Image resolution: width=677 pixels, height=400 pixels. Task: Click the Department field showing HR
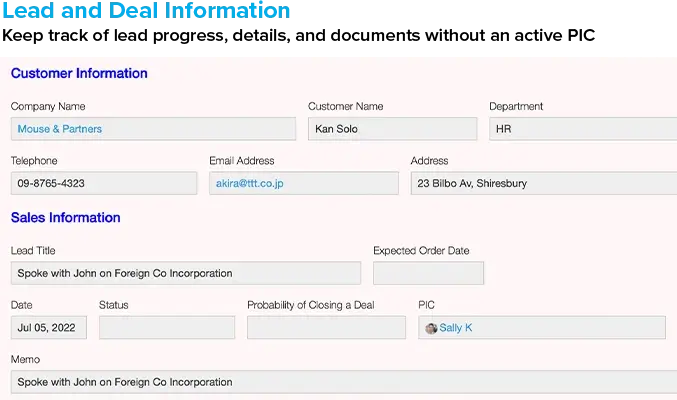tap(582, 129)
